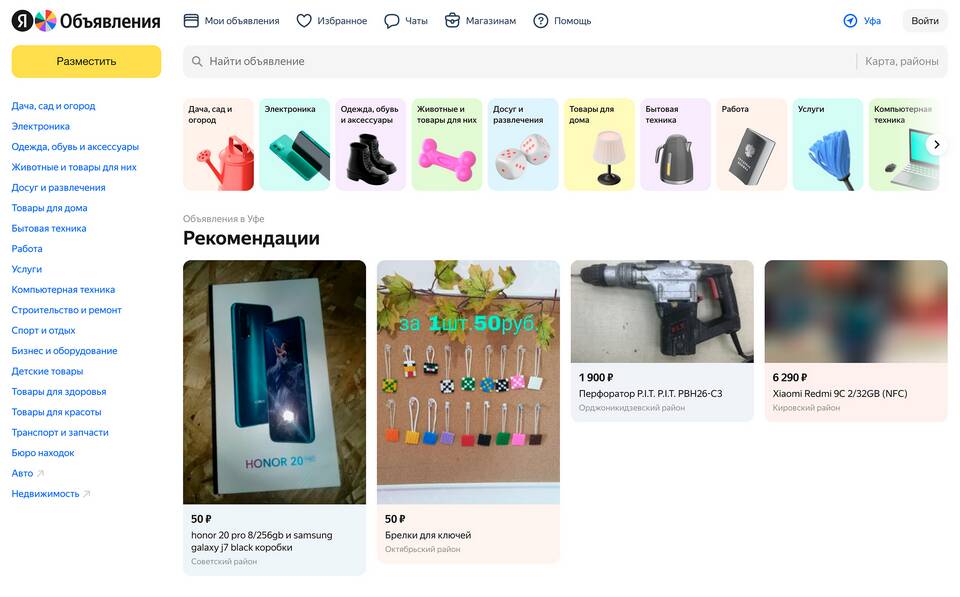
Task: Open the Honor 20 pro box listing photo
Action: [274, 382]
